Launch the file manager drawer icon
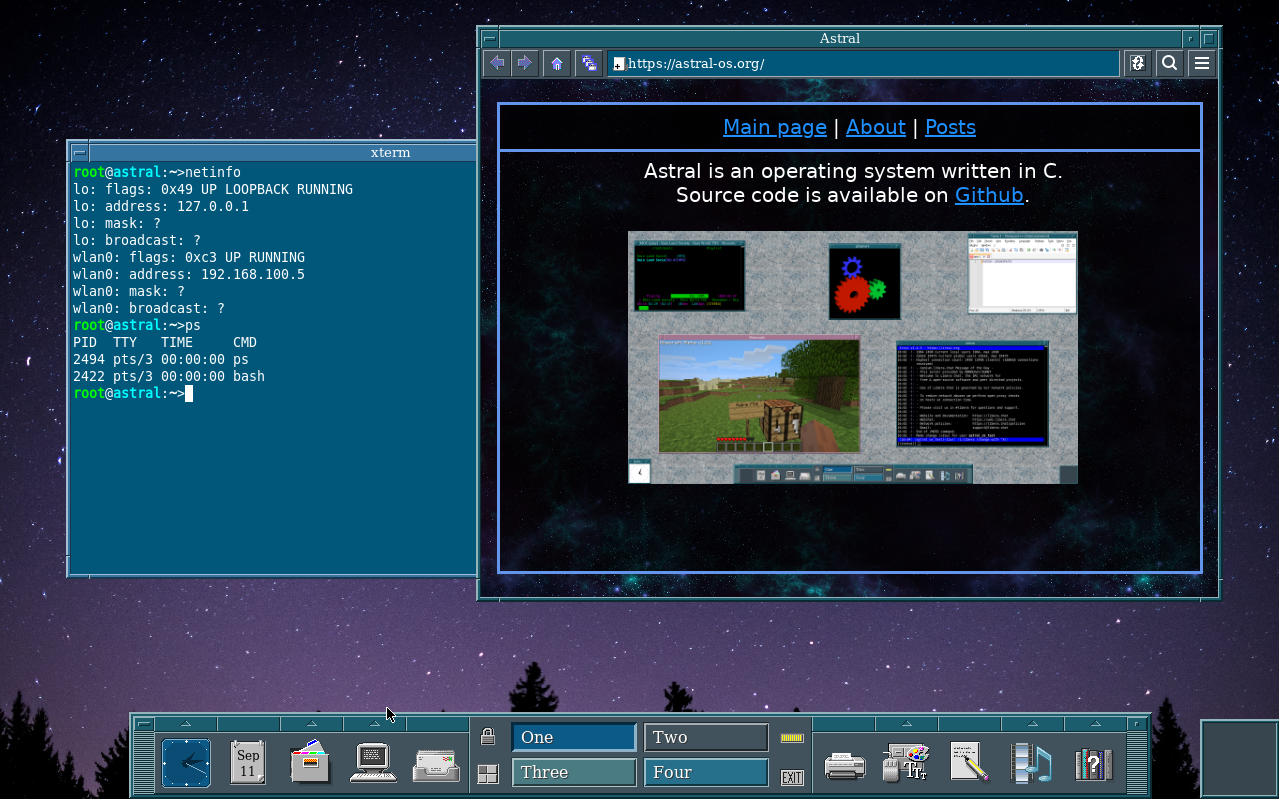 click(x=310, y=764)
